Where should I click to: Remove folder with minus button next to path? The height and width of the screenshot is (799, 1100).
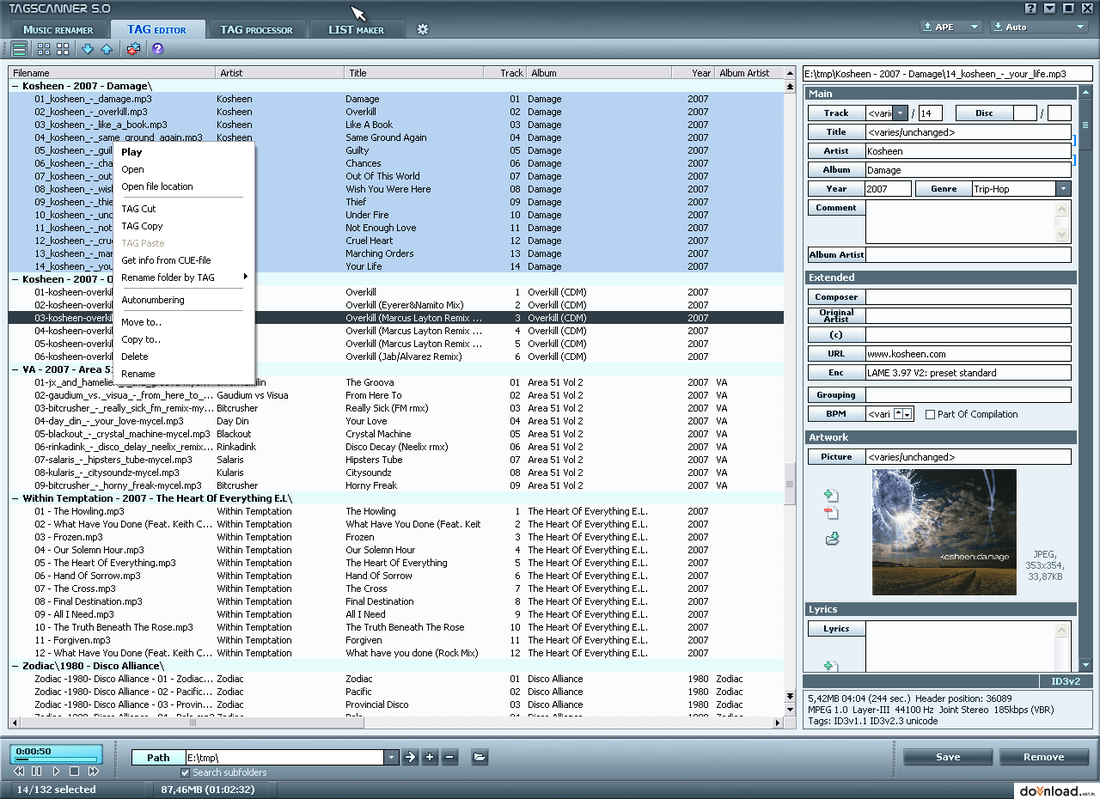[x=450, y=757]
